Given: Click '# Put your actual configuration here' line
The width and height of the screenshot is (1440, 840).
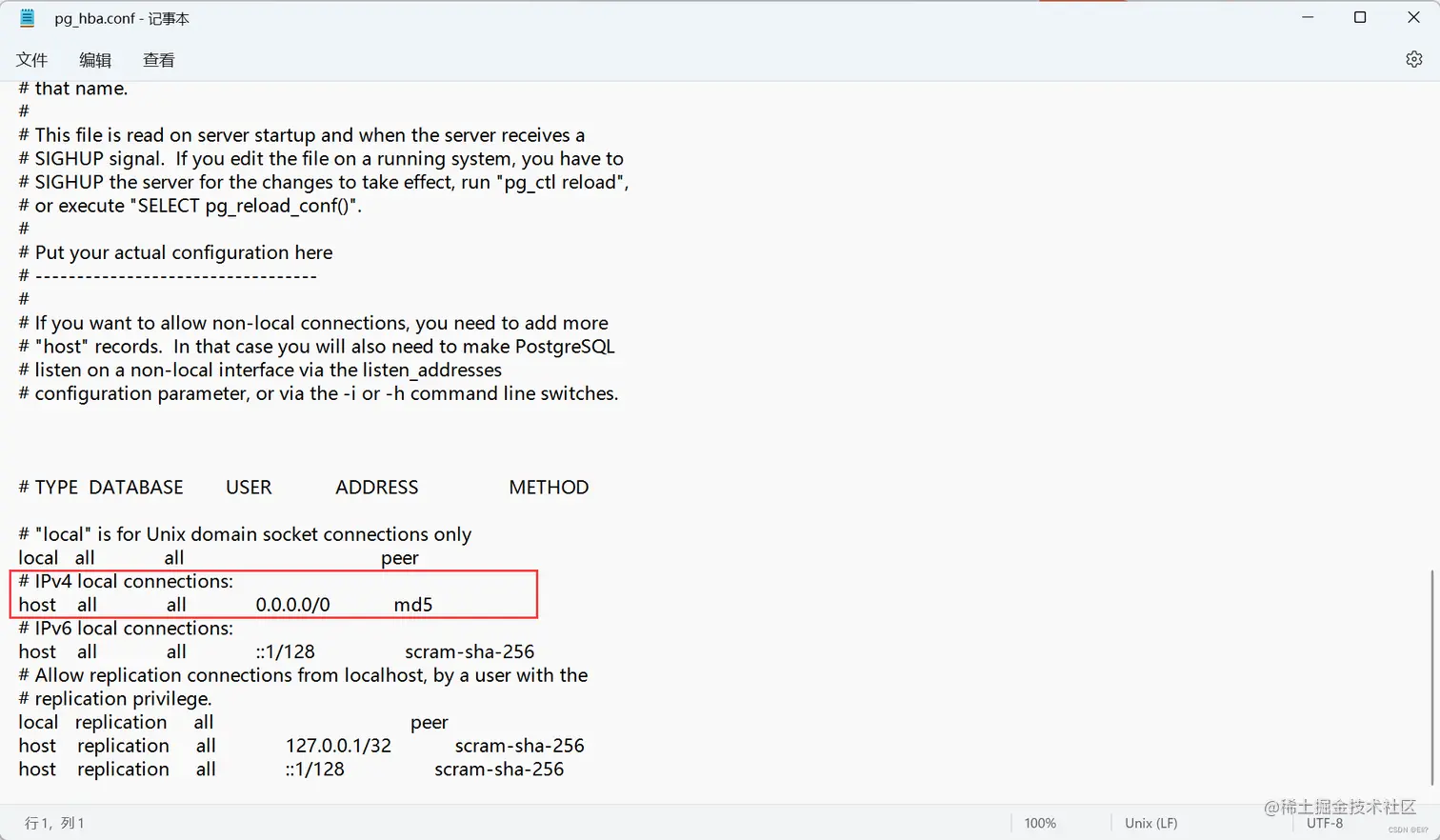Looking at the screenshot, I should (175, 252).
